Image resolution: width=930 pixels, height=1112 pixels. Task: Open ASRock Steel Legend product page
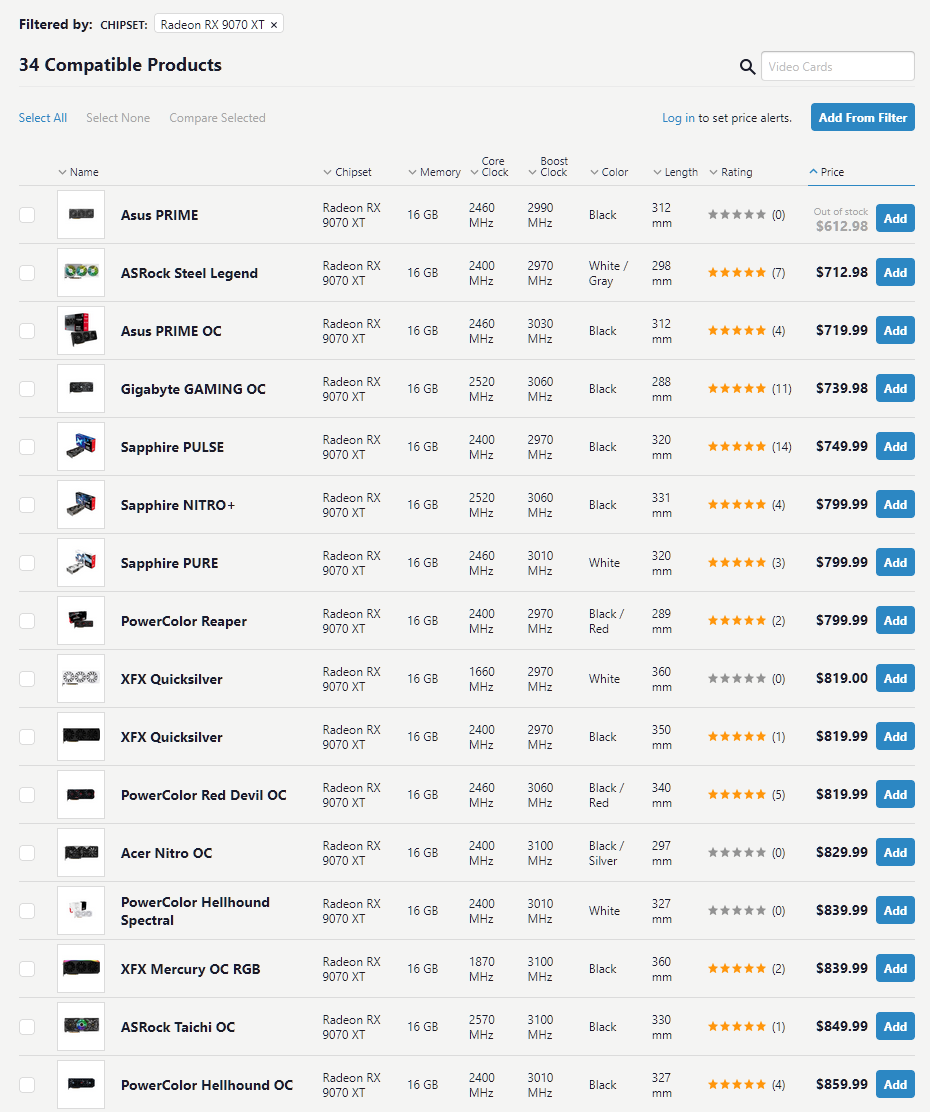point(189,273)
